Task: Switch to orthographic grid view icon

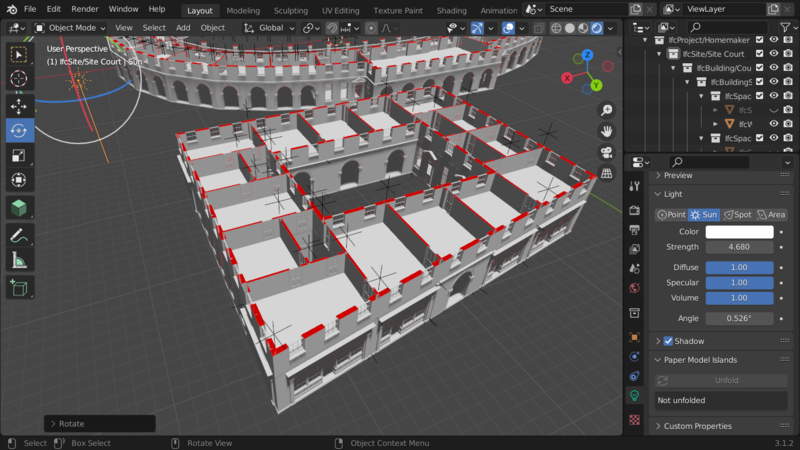Action: pyautogui.click(x=607, y=173)
